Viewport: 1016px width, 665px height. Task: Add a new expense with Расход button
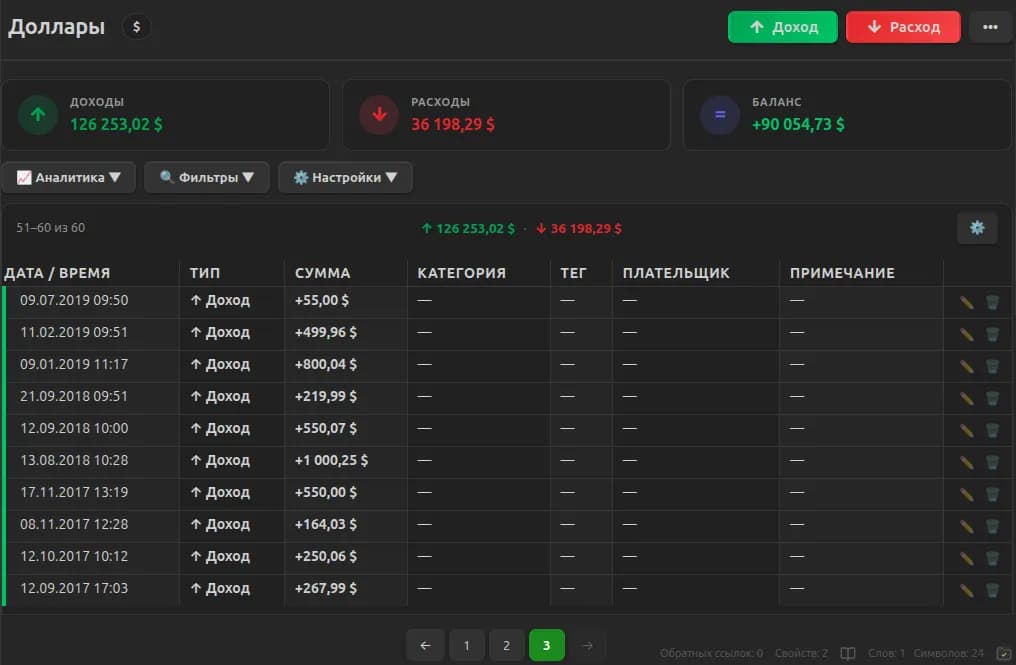click(903, 27)
